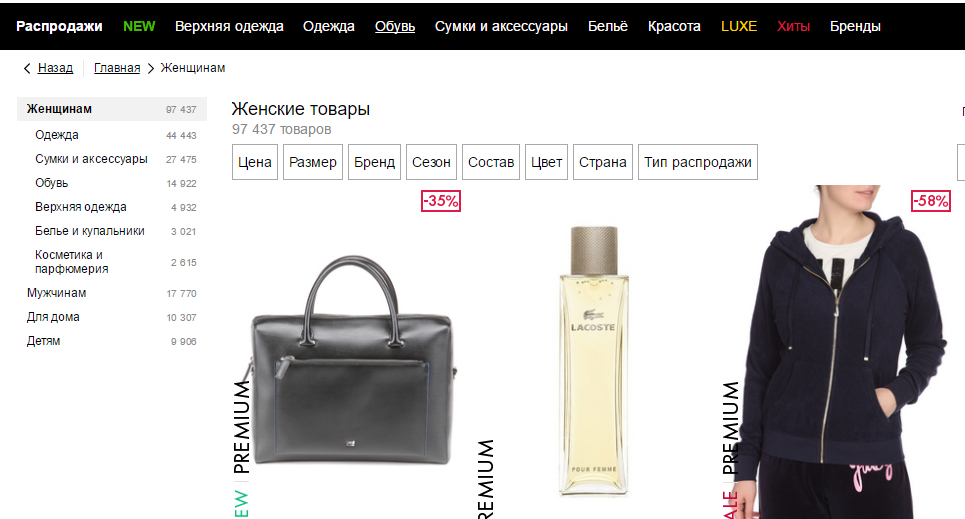Follow the Назад link

[55, 68]
